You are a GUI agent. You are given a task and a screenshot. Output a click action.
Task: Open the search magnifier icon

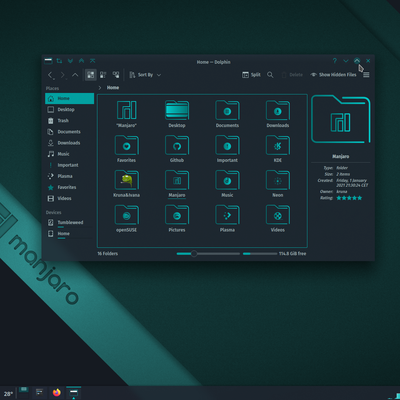point(270,75)
